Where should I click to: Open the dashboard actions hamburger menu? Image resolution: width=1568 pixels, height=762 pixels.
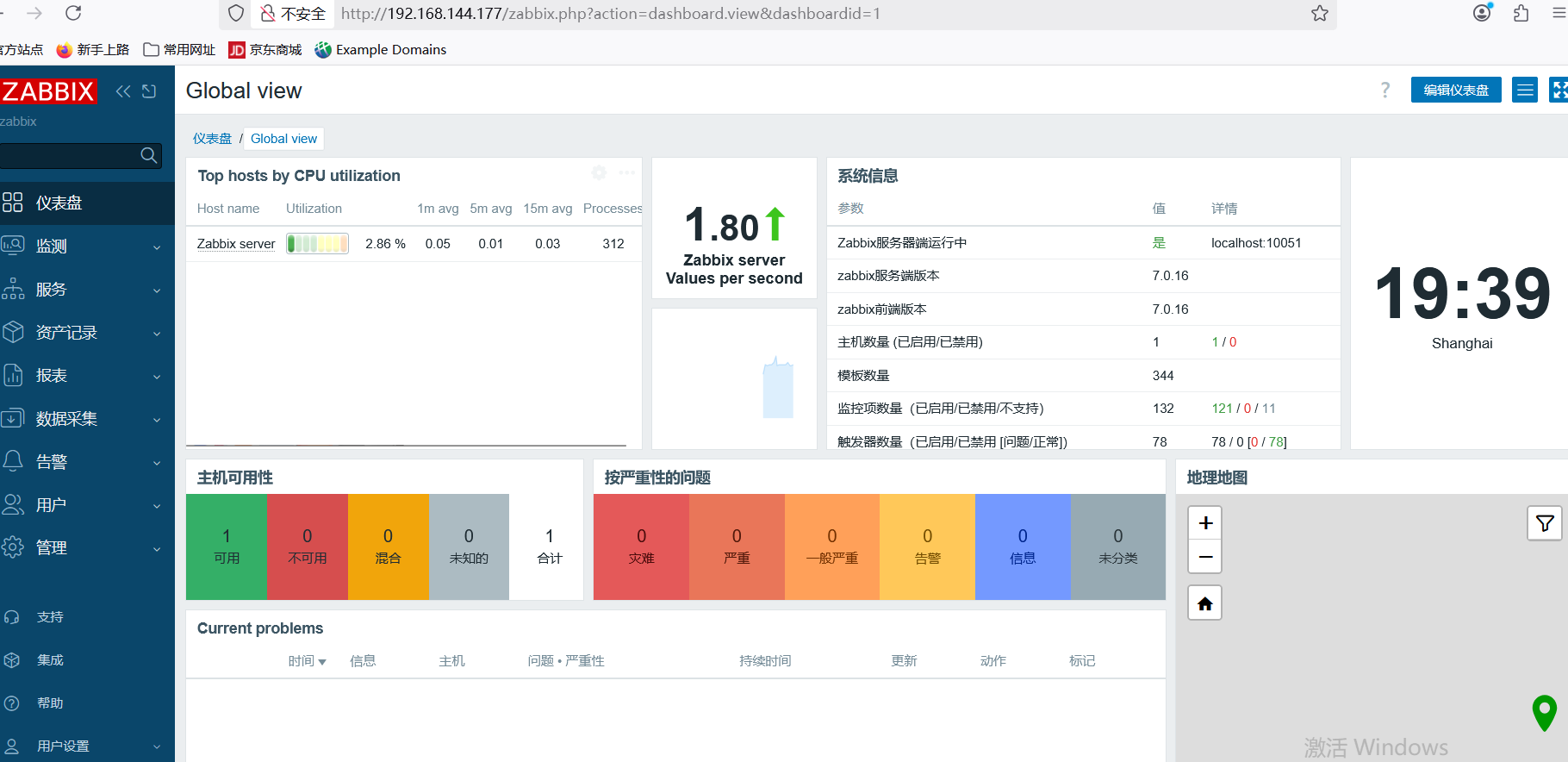click(x=1525, y=91)
